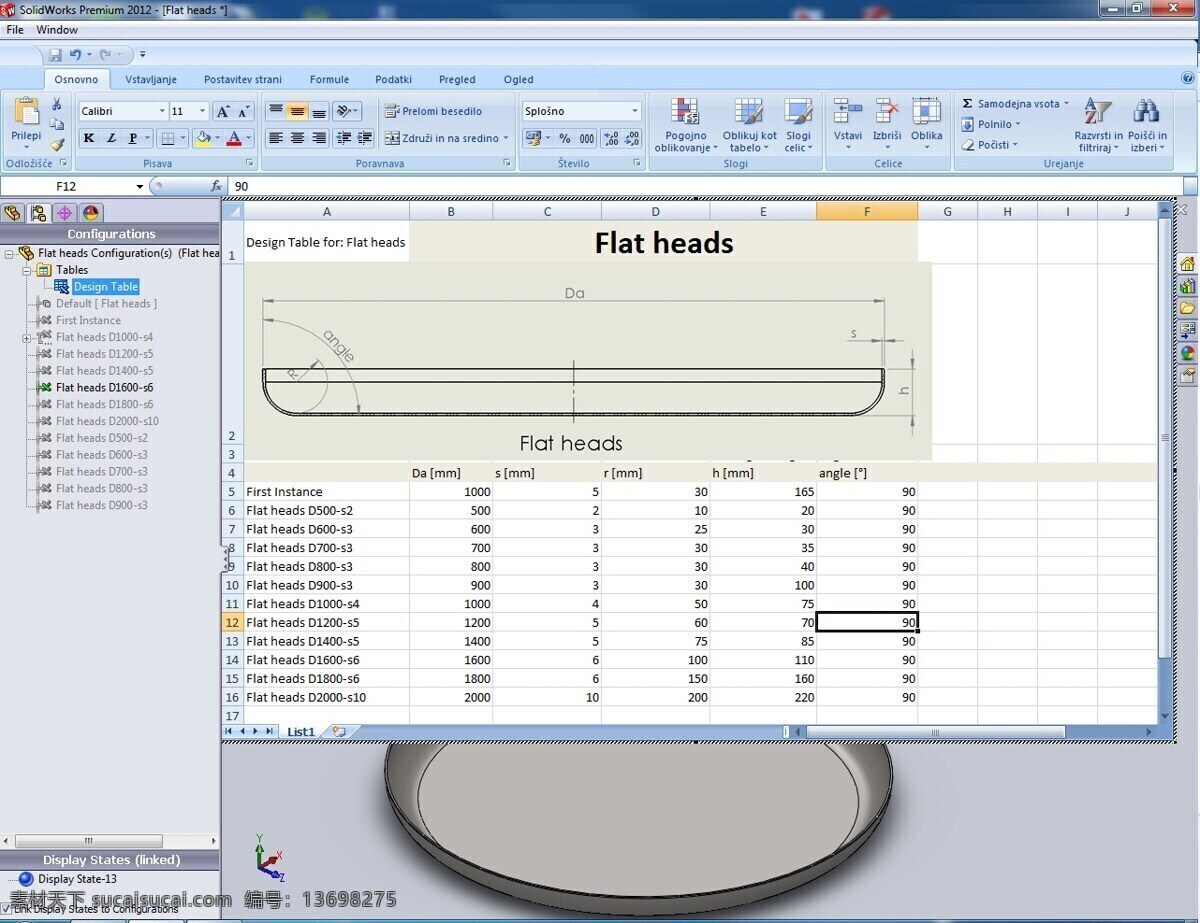Click the Cut scissors icon

coord(57,105)
